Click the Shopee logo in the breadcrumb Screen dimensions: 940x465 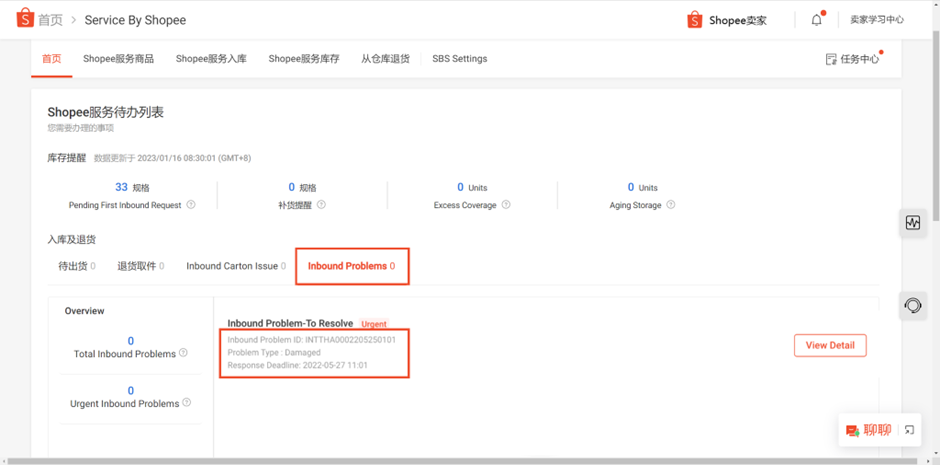pos(25,19)
